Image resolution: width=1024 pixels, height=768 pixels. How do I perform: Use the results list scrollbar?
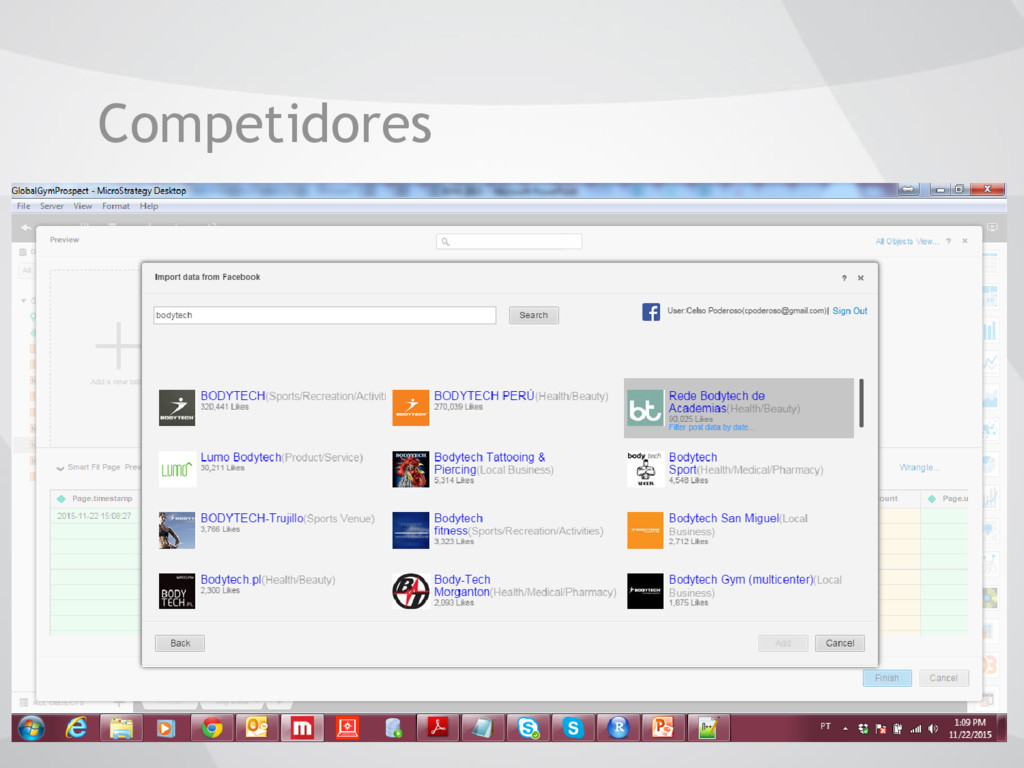[861, 402]
